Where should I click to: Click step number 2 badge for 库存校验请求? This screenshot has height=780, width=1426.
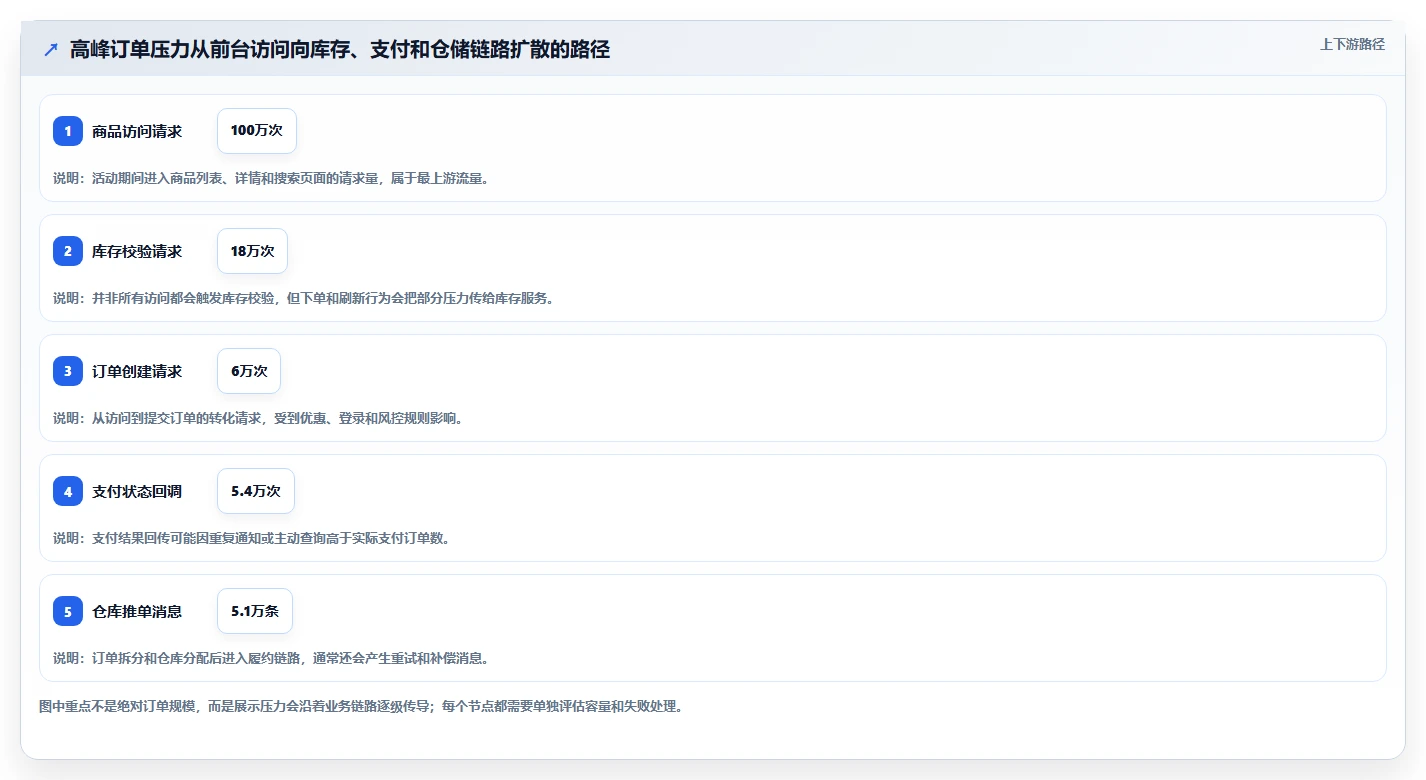[x=68, y=251]
